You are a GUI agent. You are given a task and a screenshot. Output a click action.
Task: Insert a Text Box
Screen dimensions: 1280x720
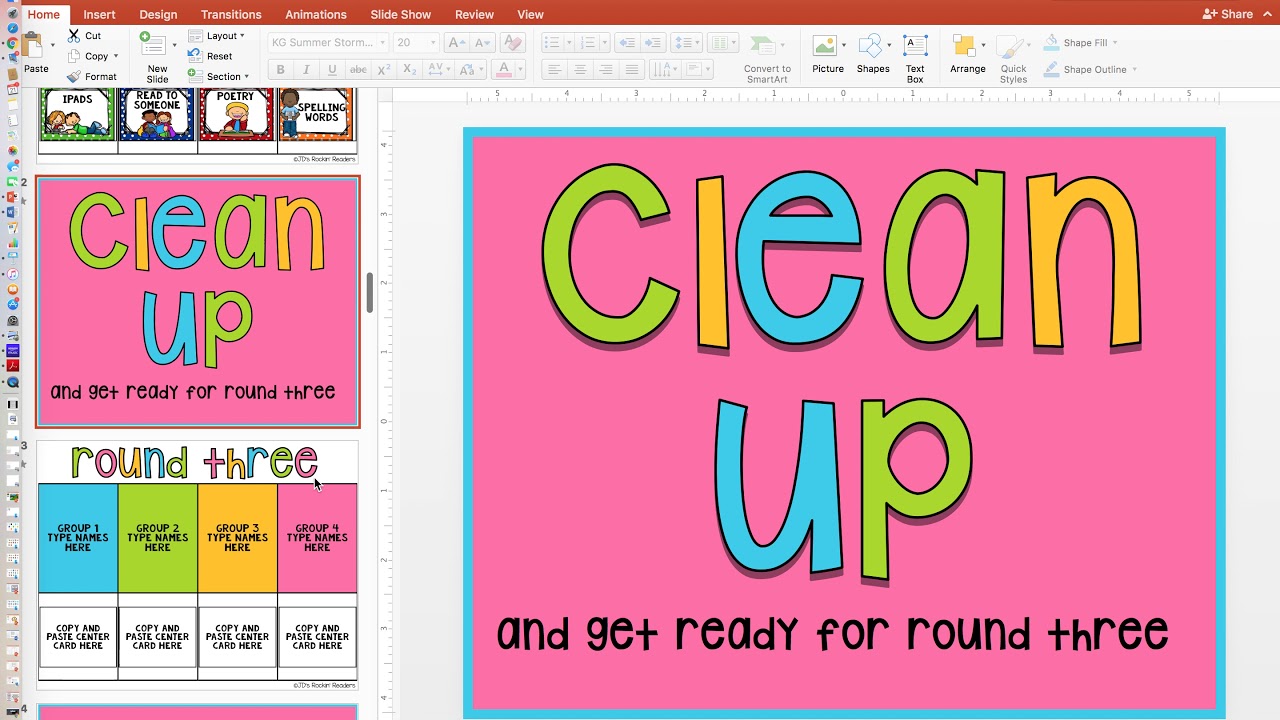coord(915,58)
